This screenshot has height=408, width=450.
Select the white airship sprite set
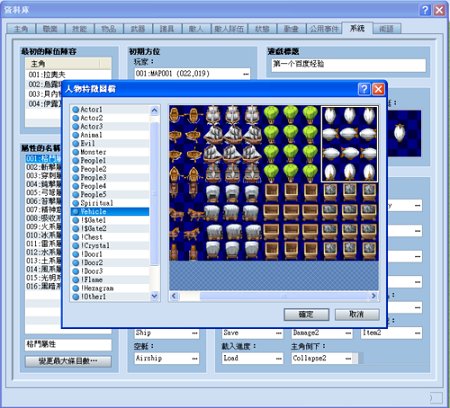(349, 144)
